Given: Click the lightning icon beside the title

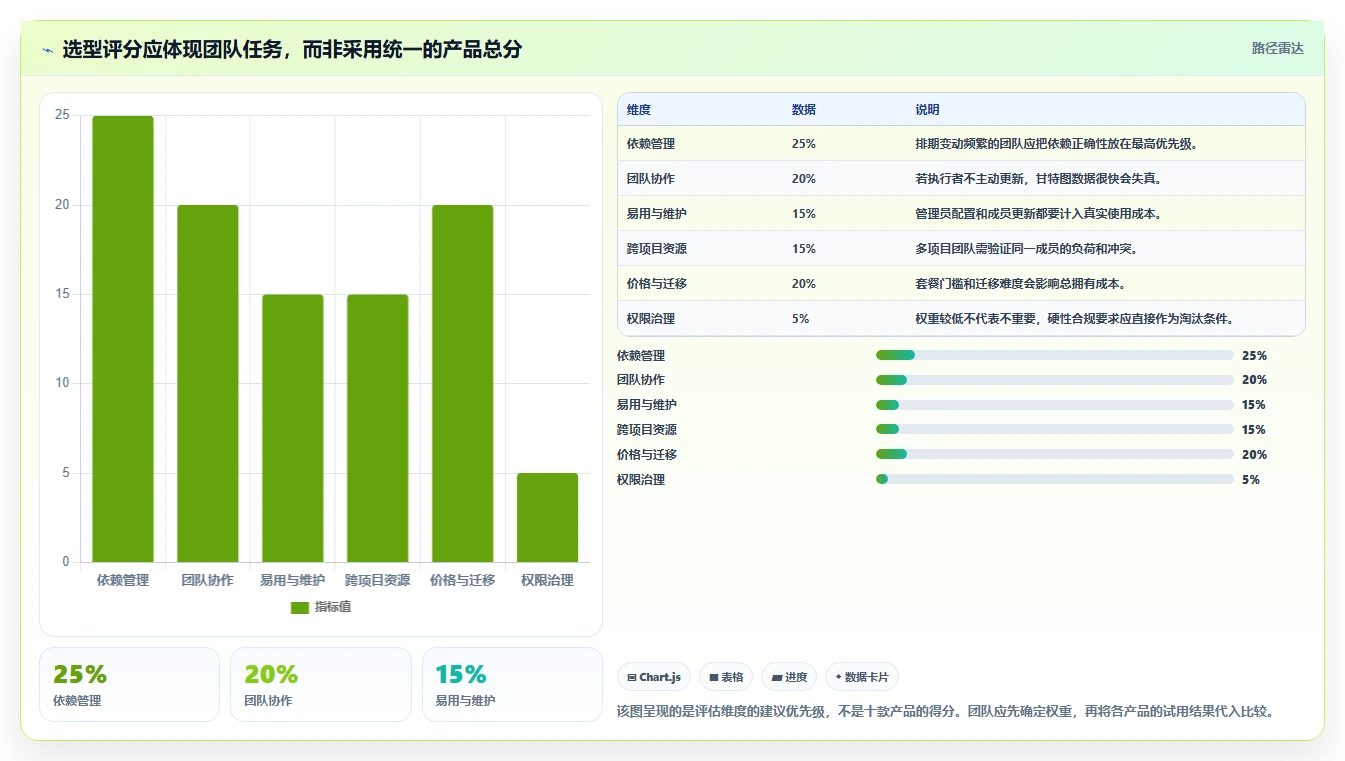Looking at the screenshot, I should (x=47, y=50).
